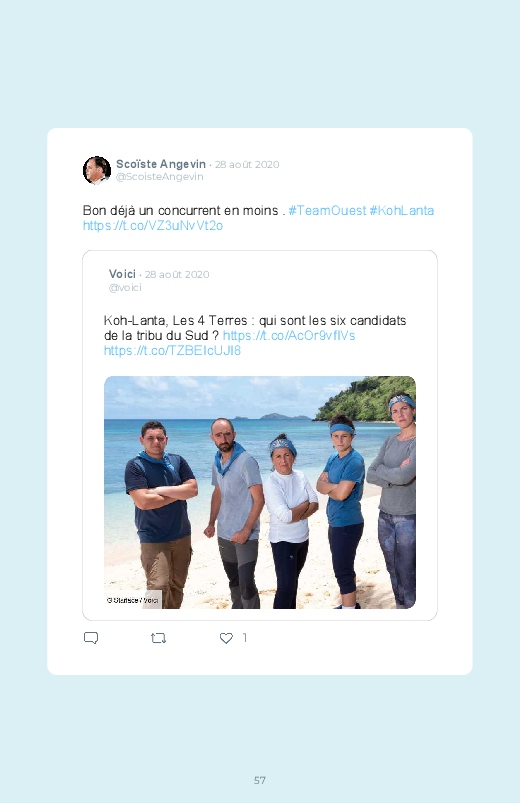Click the @voici handle
Screen dimensions: 520x803
pyautogui.click(x=125, y=288)
